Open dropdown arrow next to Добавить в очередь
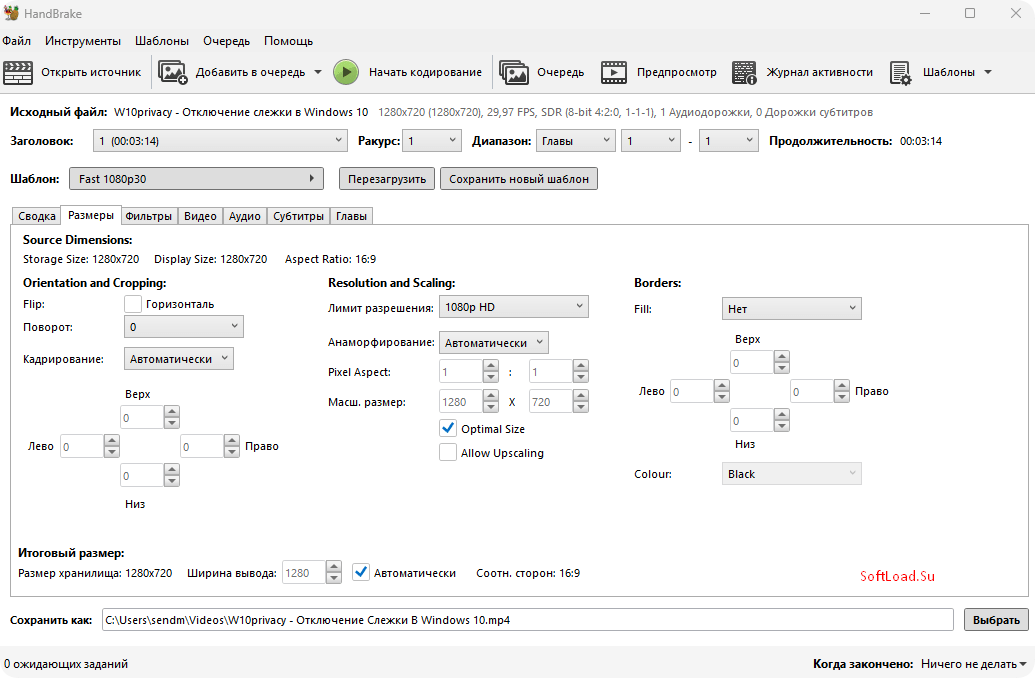Screen dimensions: 1035x678 [x=317, y=72]
